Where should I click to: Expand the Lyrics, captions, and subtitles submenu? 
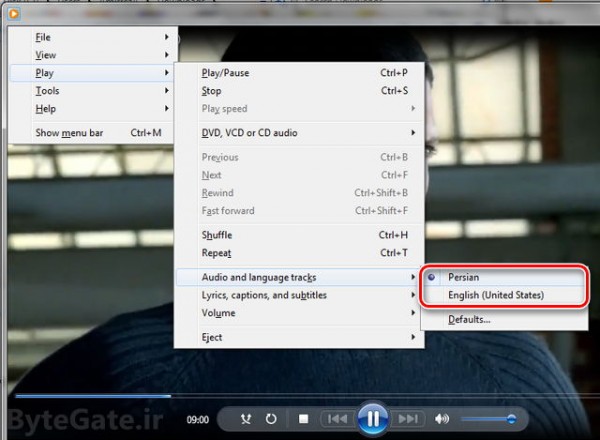coord(264,295)
